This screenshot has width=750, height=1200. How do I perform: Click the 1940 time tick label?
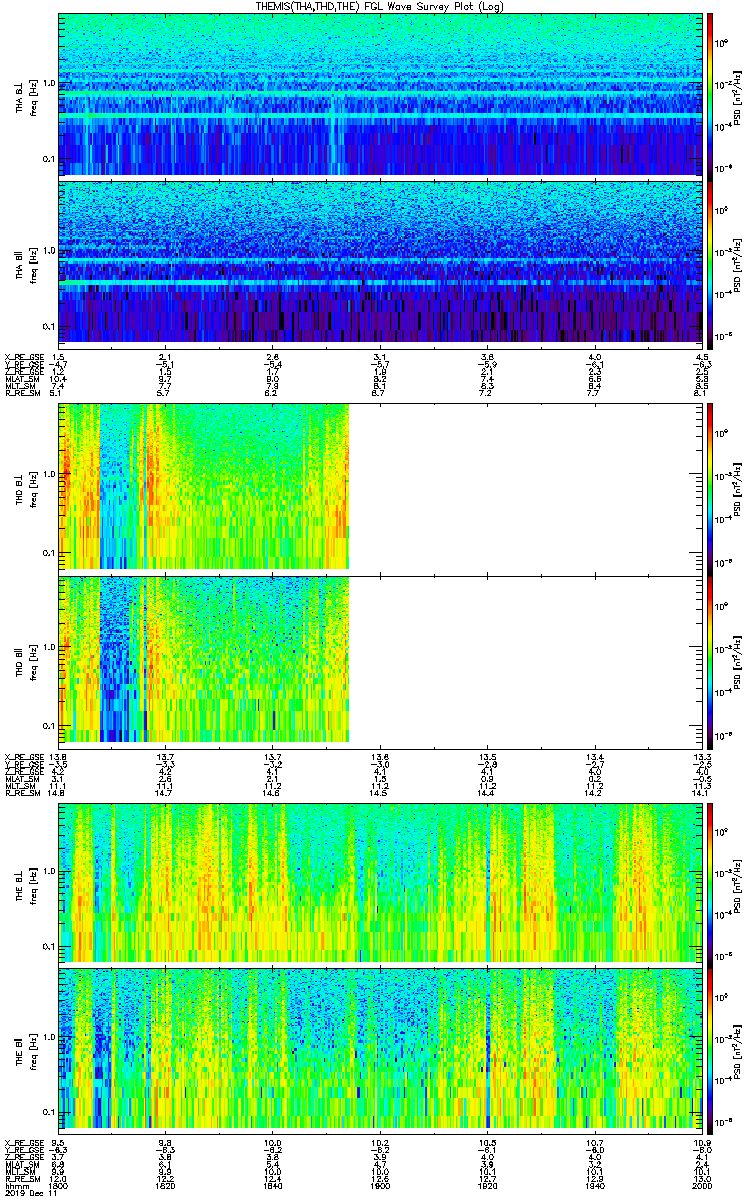pos(594,1185)
